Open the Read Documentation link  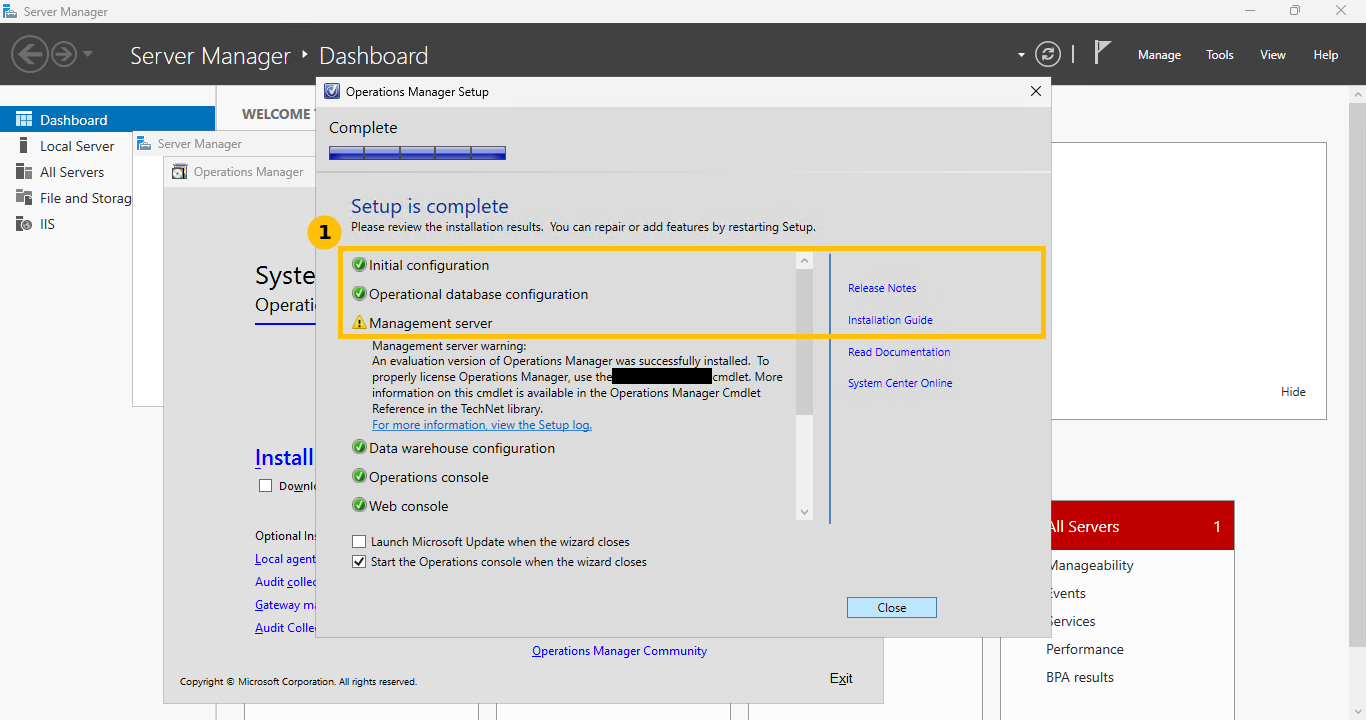[899, 352]
